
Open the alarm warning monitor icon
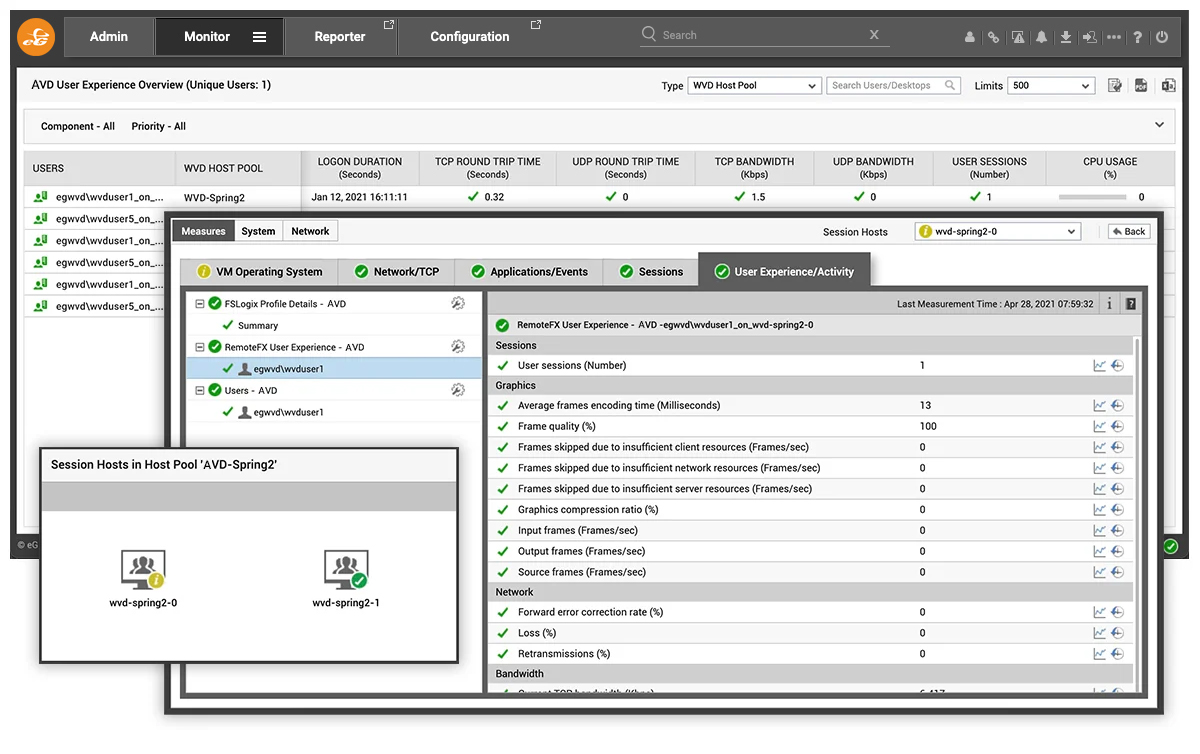pos(1018,37)
